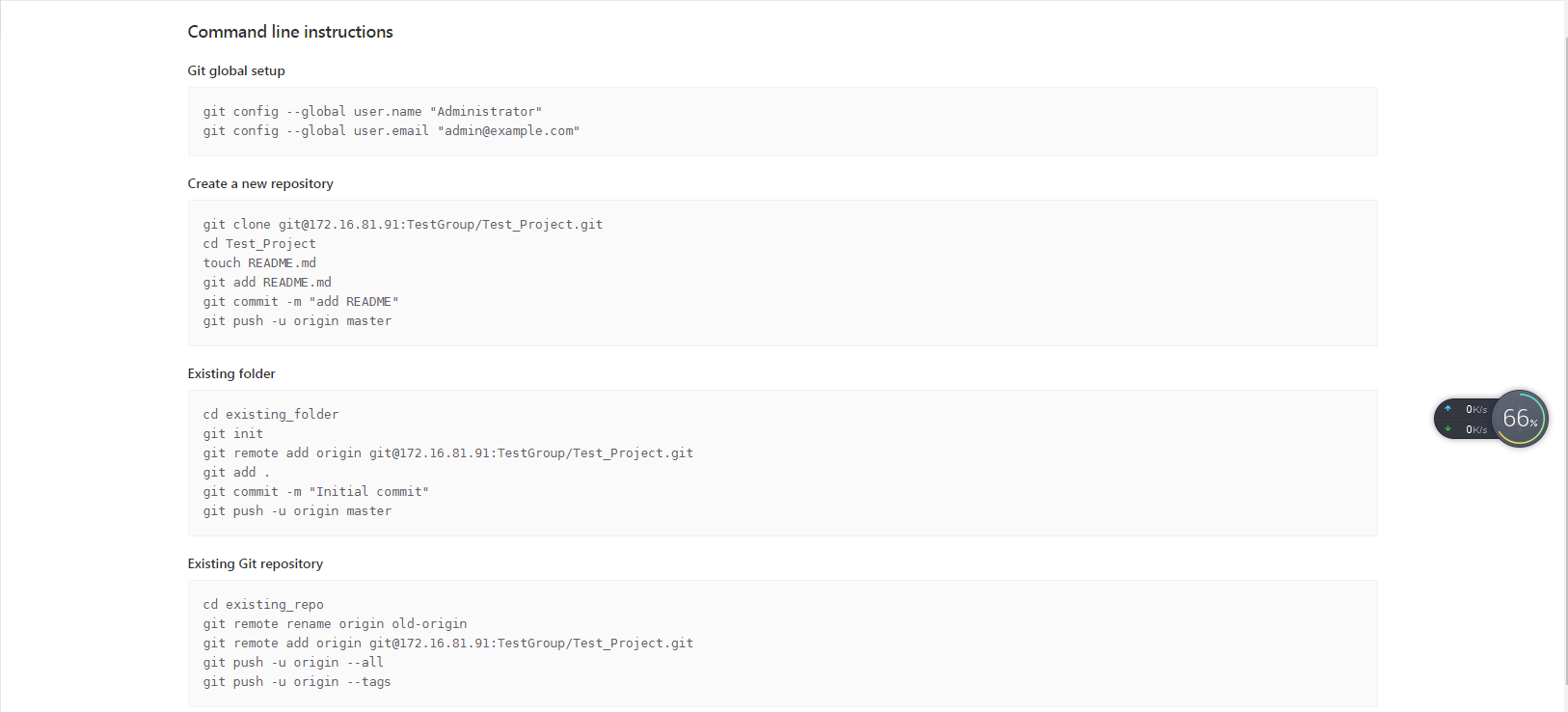Click the "Existing folder" section title
1568x712 pixels.
231,373
